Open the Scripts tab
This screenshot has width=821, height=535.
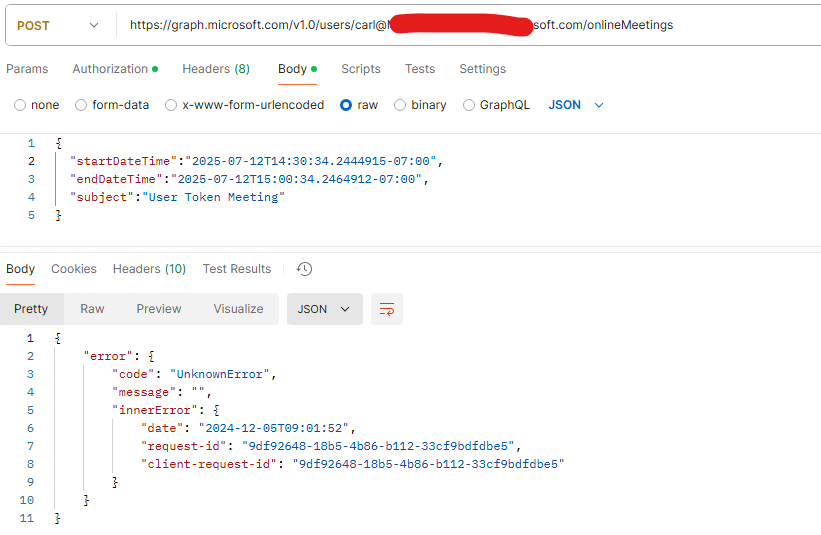pos(361,69)
